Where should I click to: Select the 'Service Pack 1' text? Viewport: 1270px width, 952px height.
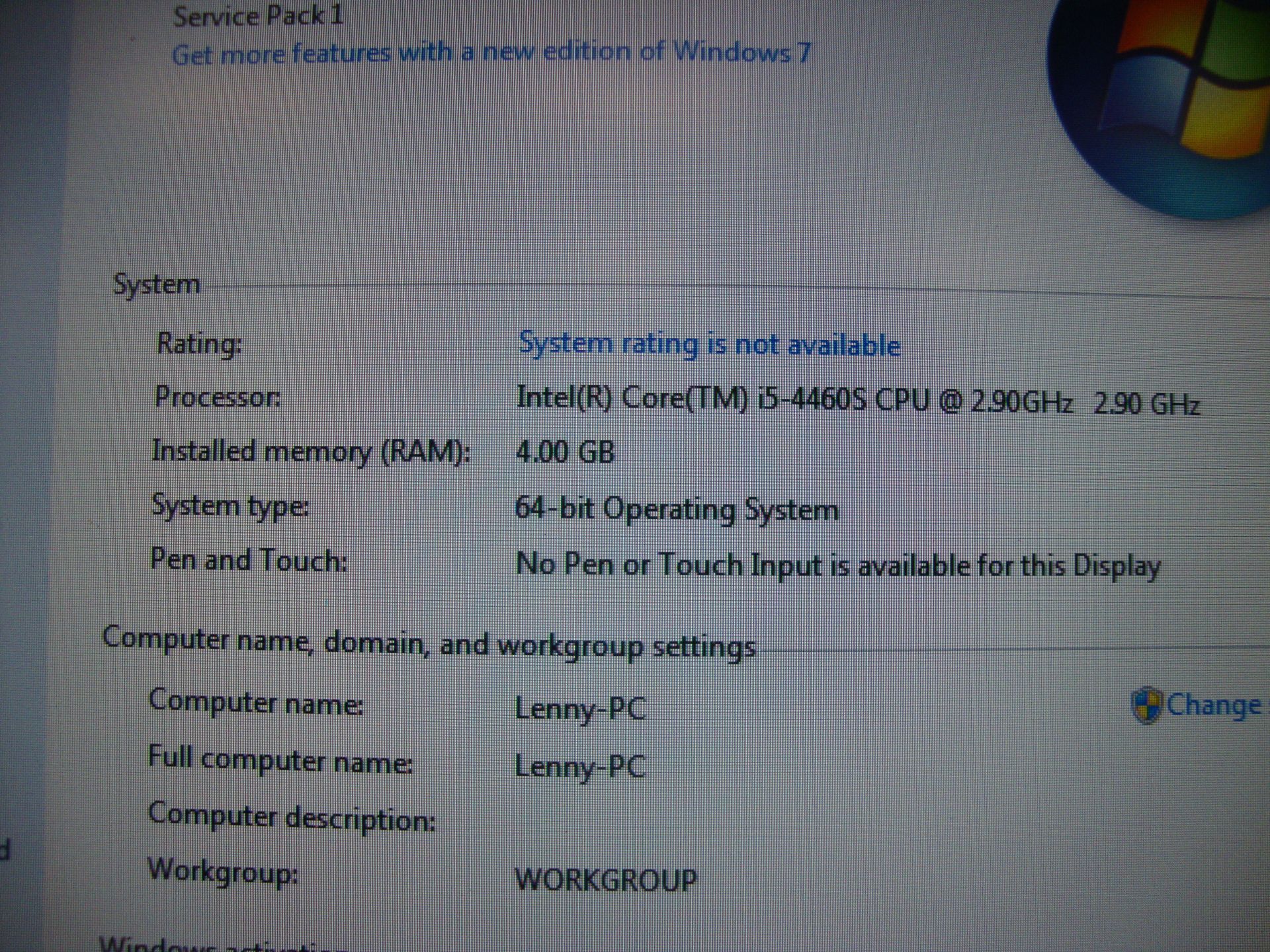(x=258, y=16)
